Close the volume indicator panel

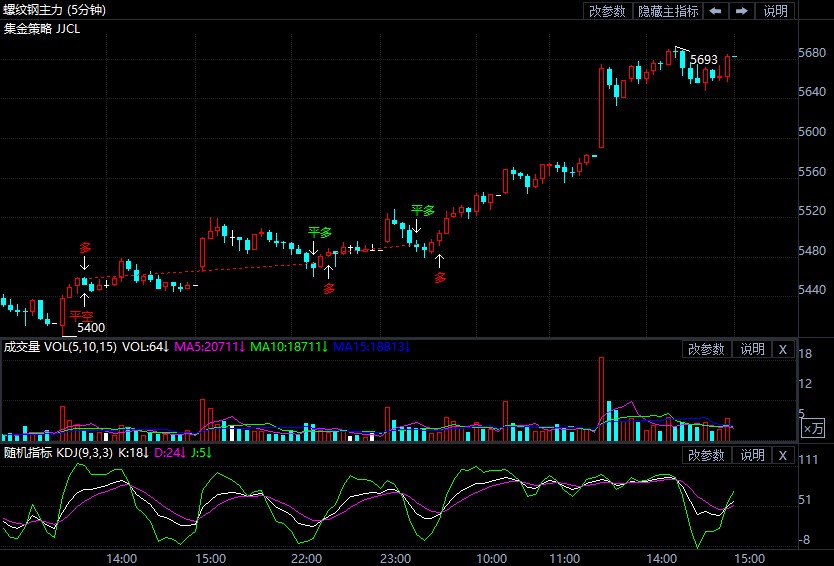[x=783, y=349]
